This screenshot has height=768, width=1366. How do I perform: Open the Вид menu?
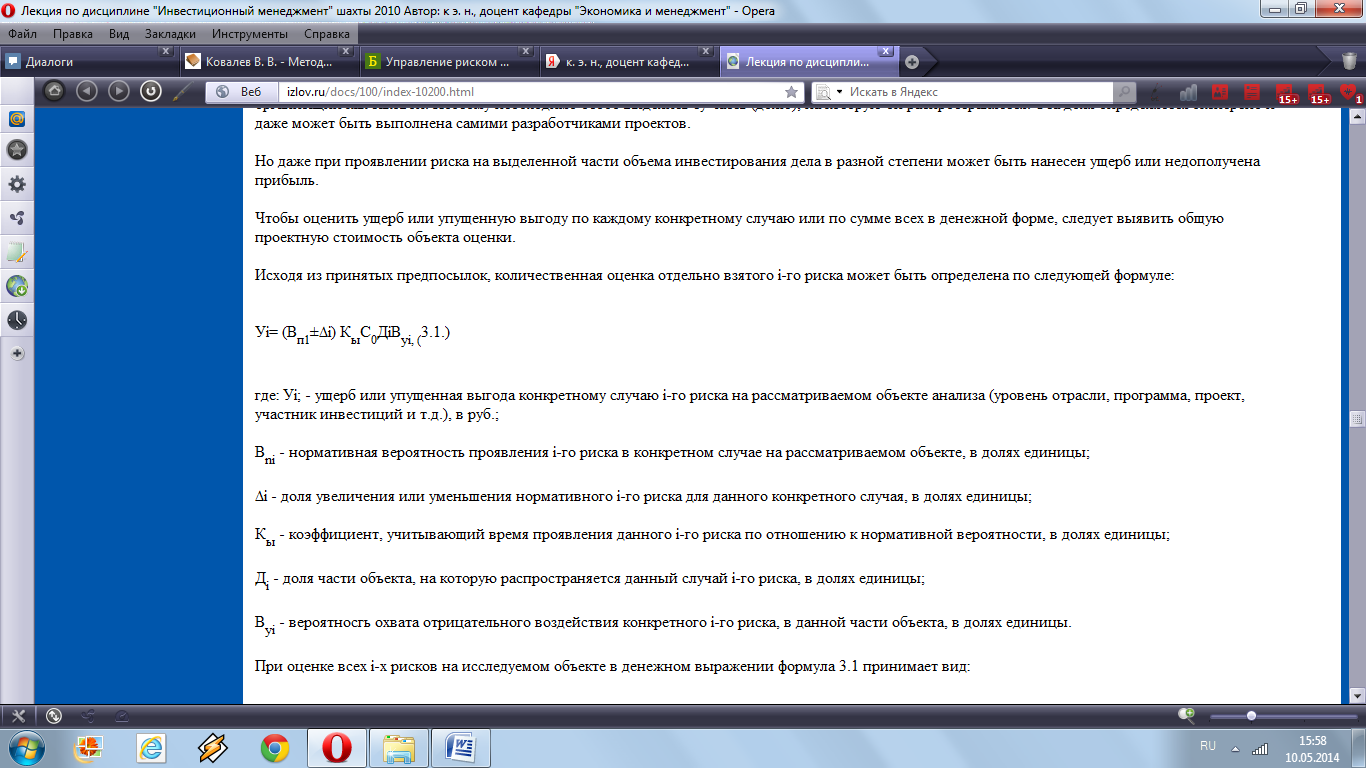pos(119,33)
